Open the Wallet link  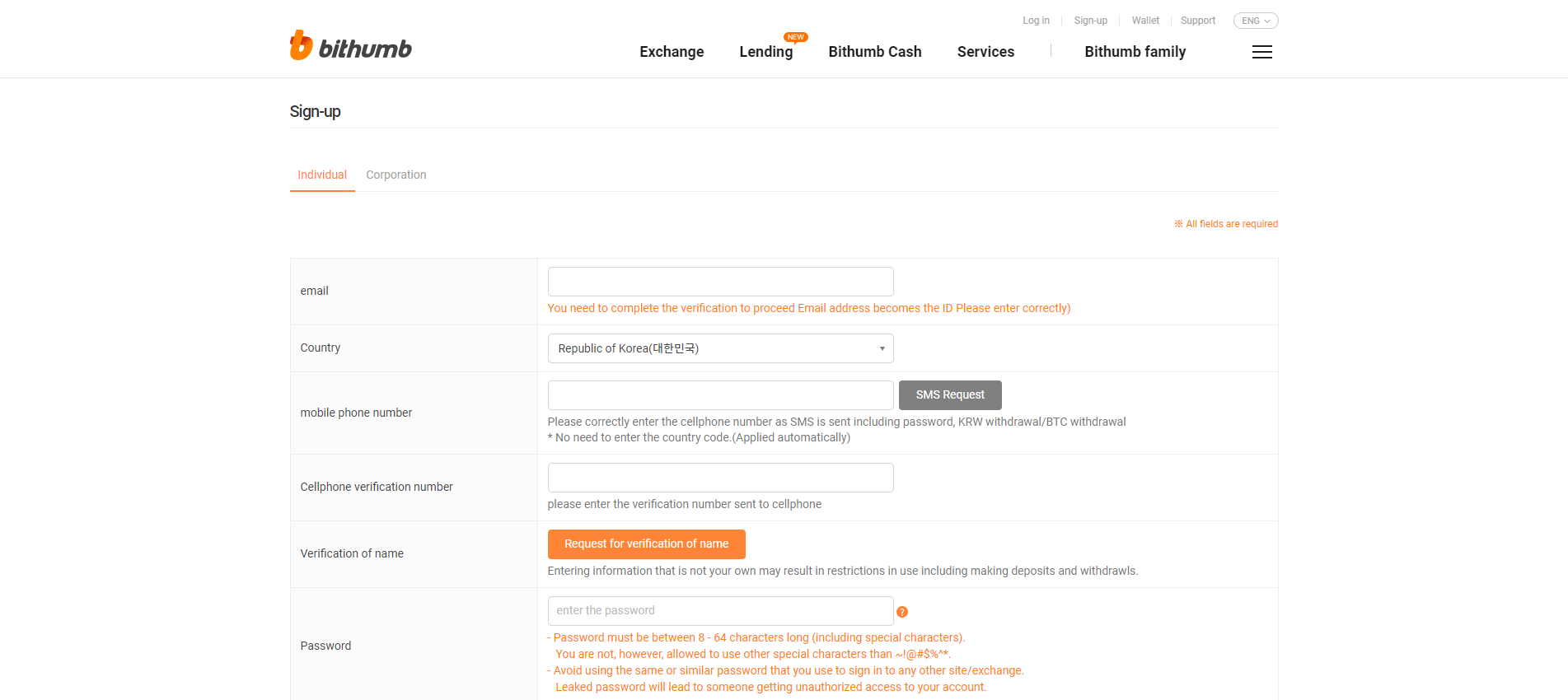(1144, 21)
